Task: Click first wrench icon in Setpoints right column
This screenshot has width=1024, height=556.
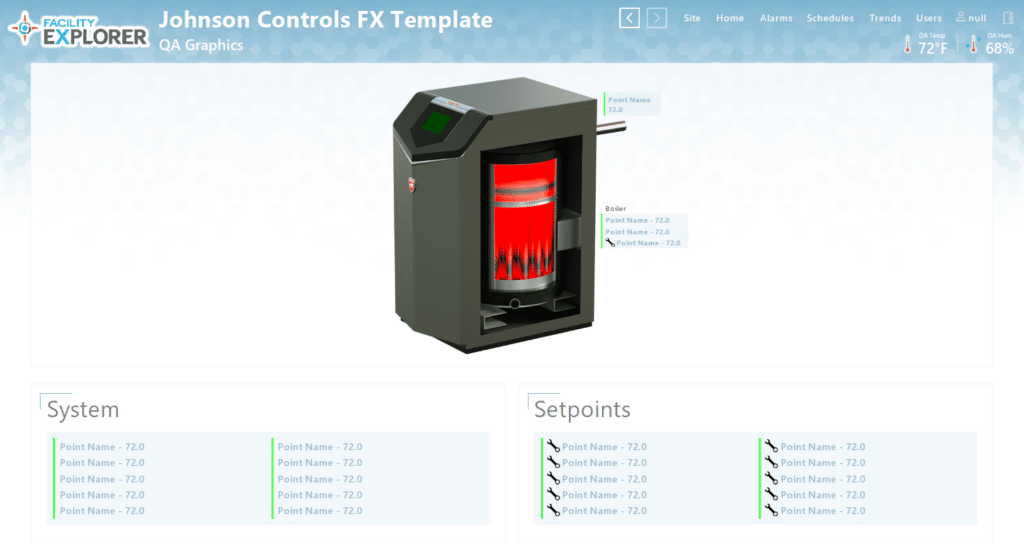Action: pos(771,446)
